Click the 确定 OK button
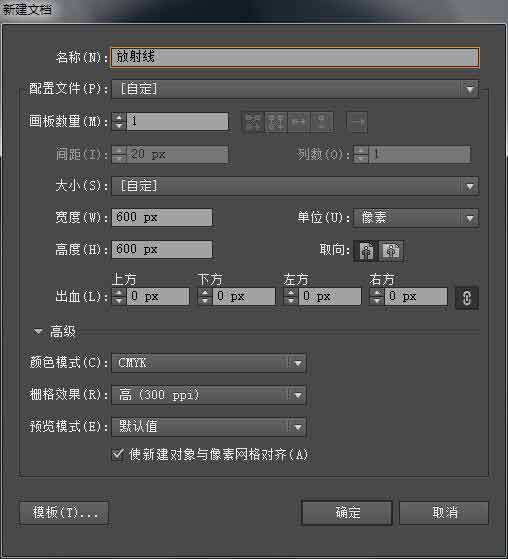This screenshot has width=508, height=559. (347, 513)
